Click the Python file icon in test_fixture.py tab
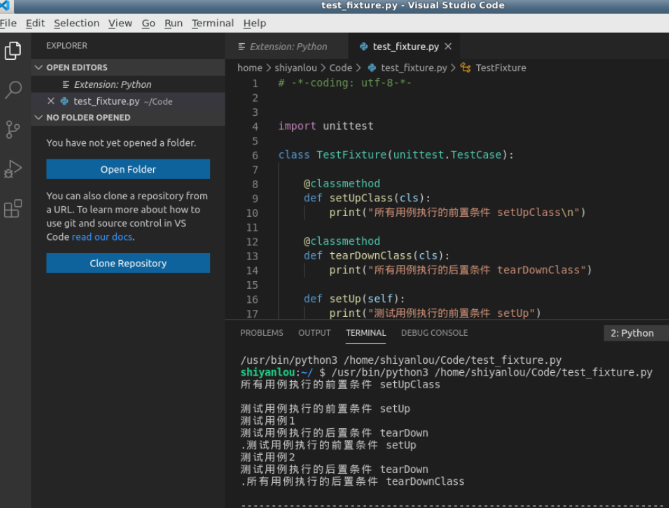 tap(364, 46)
